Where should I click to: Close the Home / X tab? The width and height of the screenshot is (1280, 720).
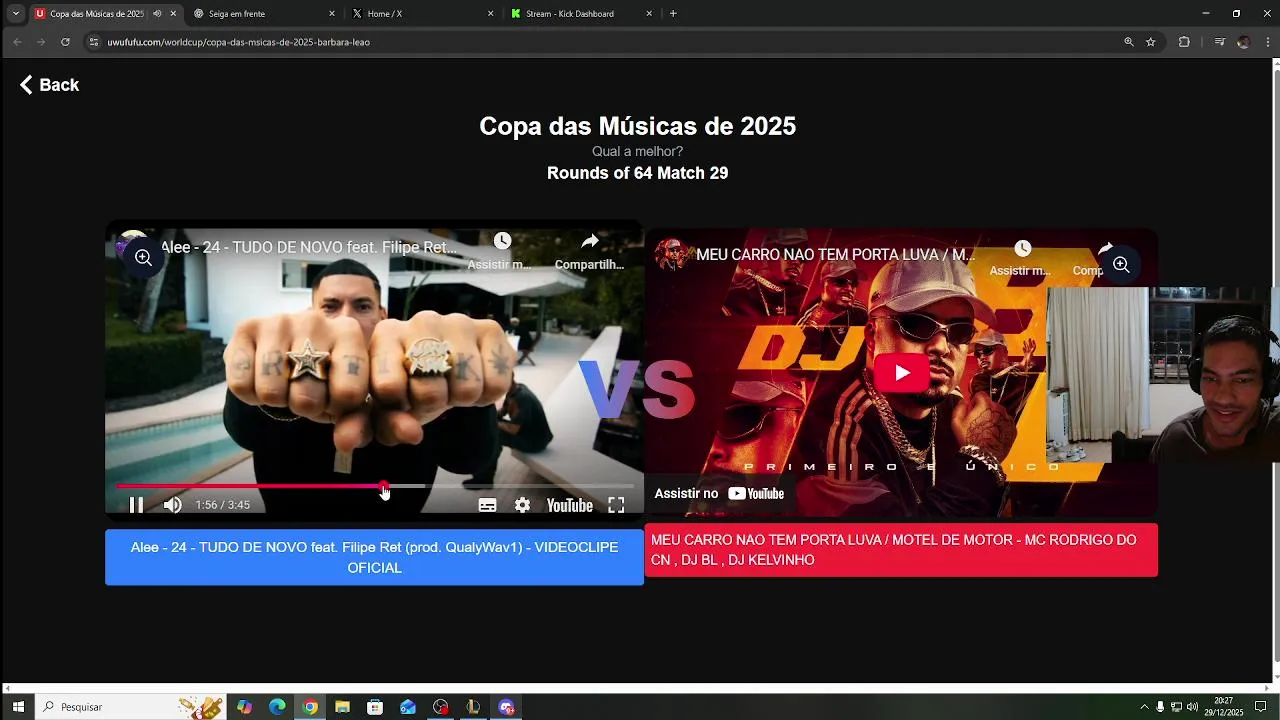click(491, 14)
